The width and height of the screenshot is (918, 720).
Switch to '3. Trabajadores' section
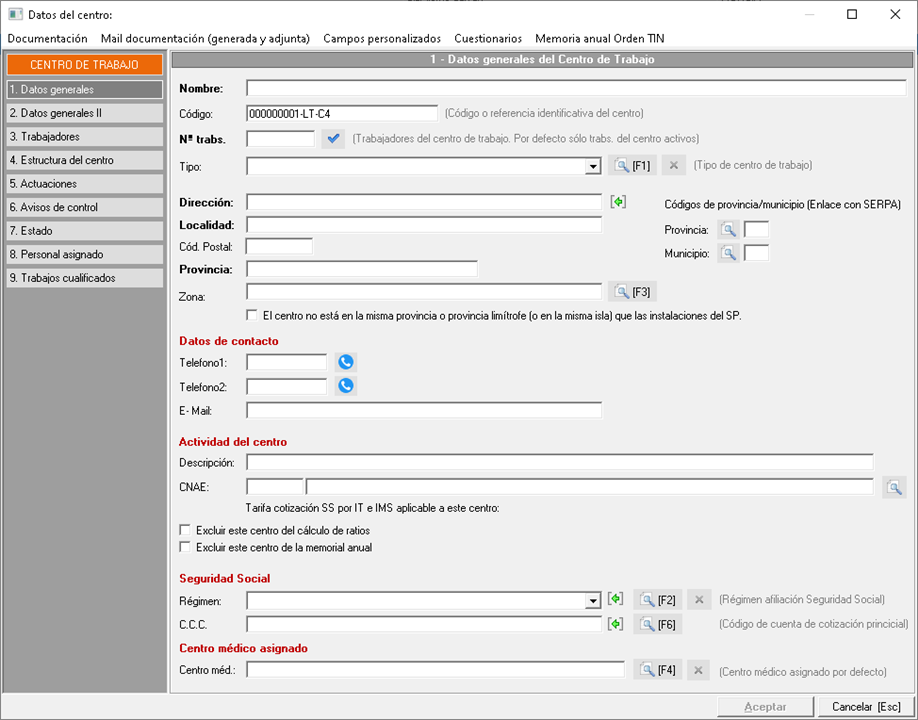tap(84, 136)
